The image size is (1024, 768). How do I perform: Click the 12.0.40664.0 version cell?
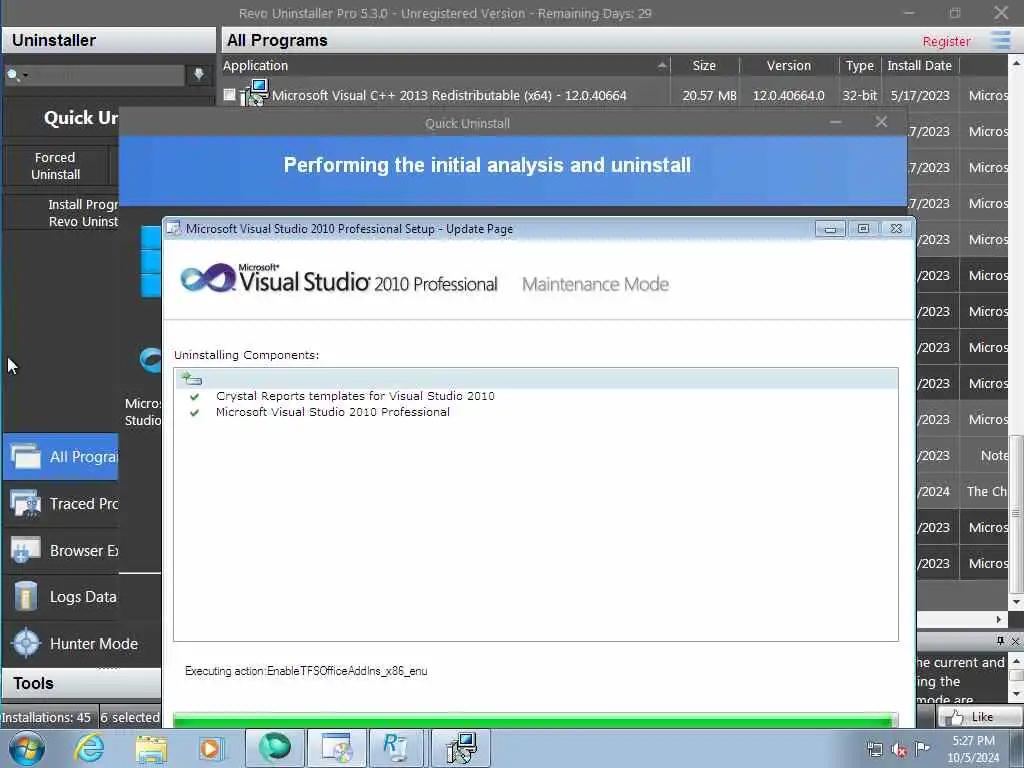(788, 95)
